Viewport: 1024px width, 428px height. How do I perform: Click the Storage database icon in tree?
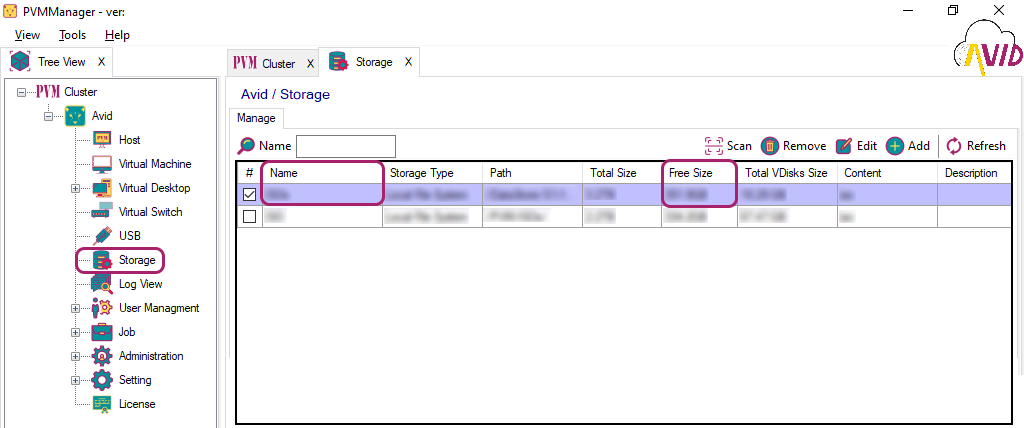pos(103,260)
